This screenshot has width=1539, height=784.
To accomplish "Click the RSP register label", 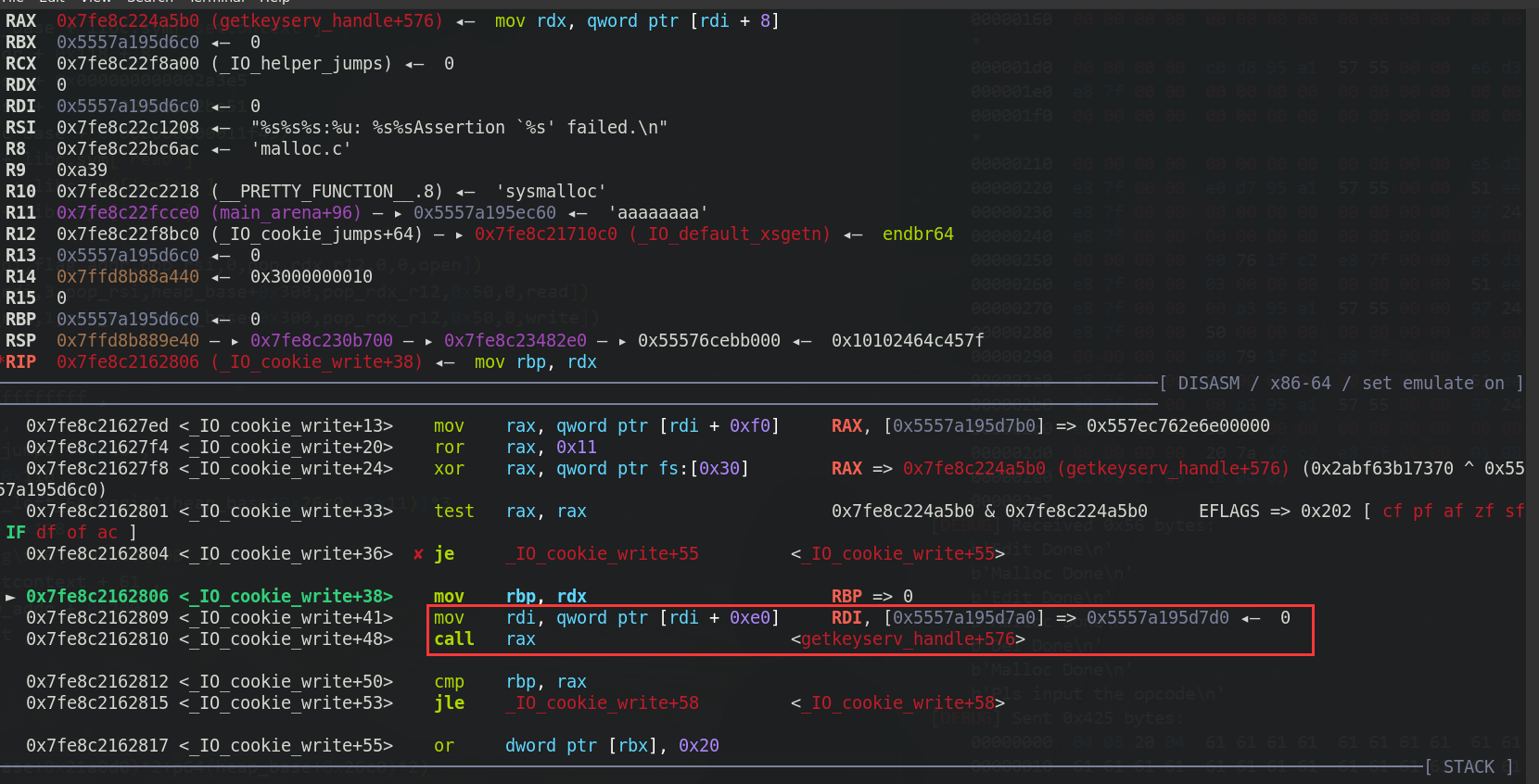I will coord(20,340).
